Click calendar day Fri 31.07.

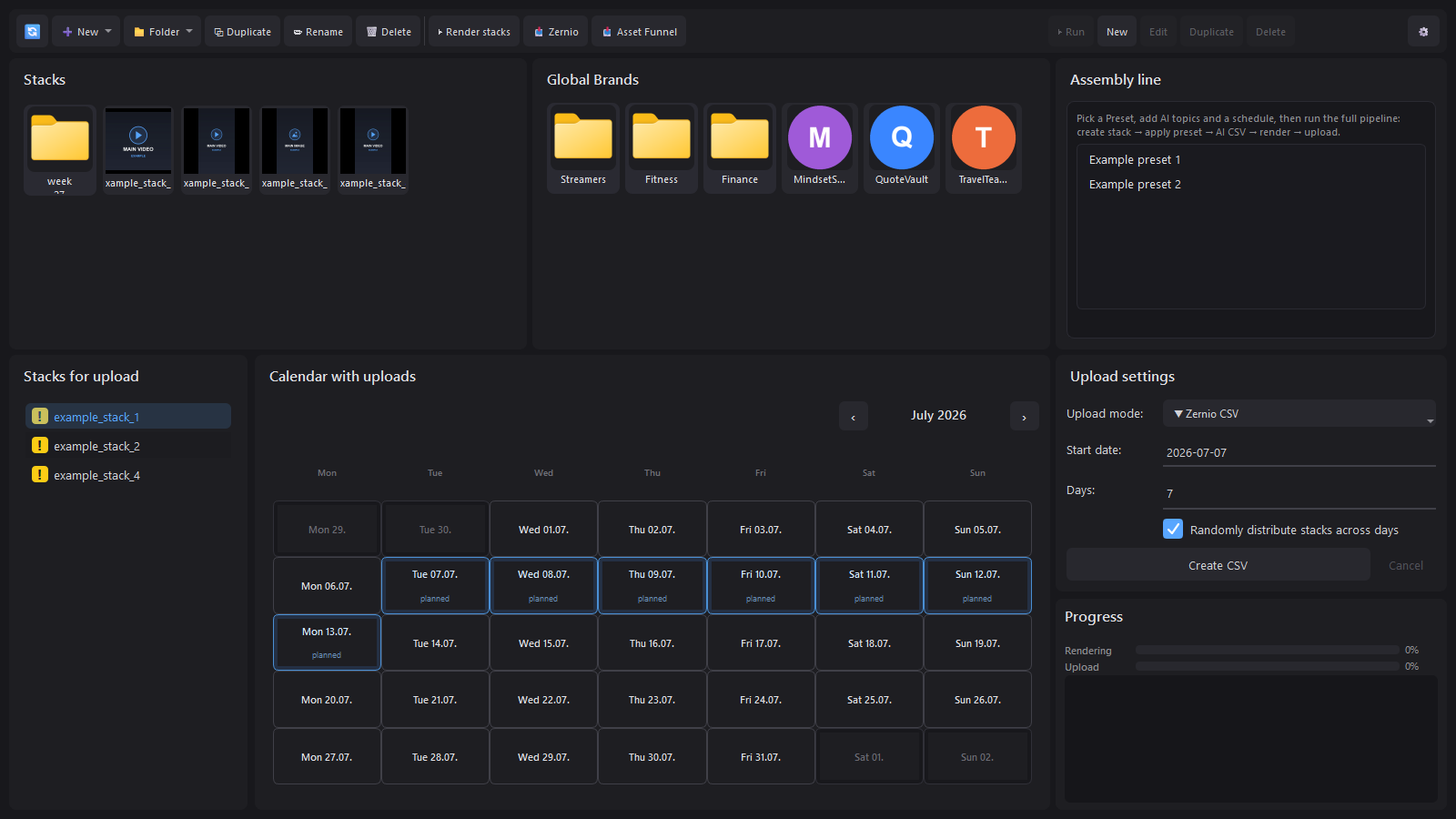[x=761, y=756]
